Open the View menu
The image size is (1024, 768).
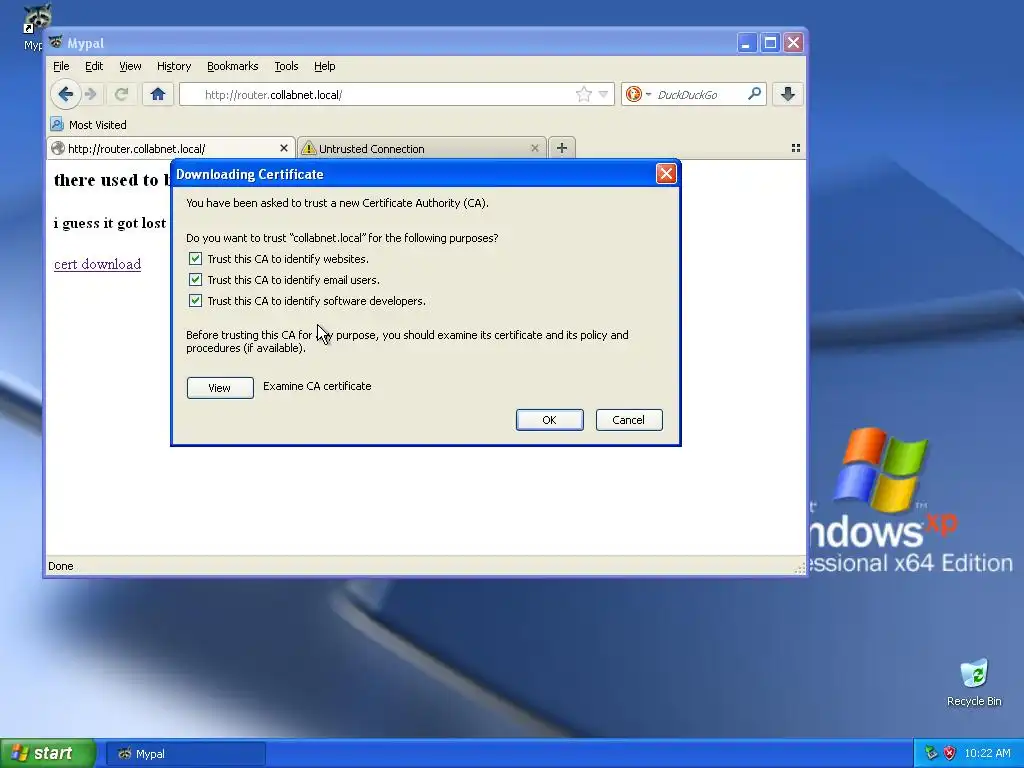(130, 66)
